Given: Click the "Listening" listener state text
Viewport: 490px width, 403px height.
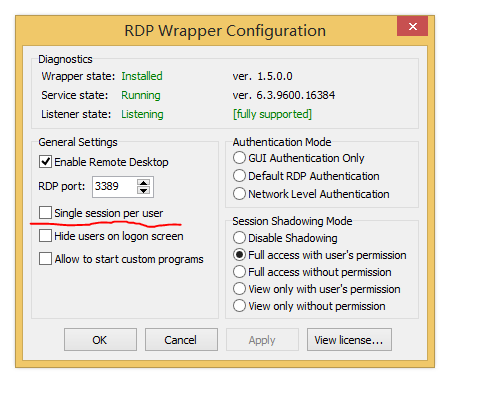Looking at the screenshot, I should (142, 114).
